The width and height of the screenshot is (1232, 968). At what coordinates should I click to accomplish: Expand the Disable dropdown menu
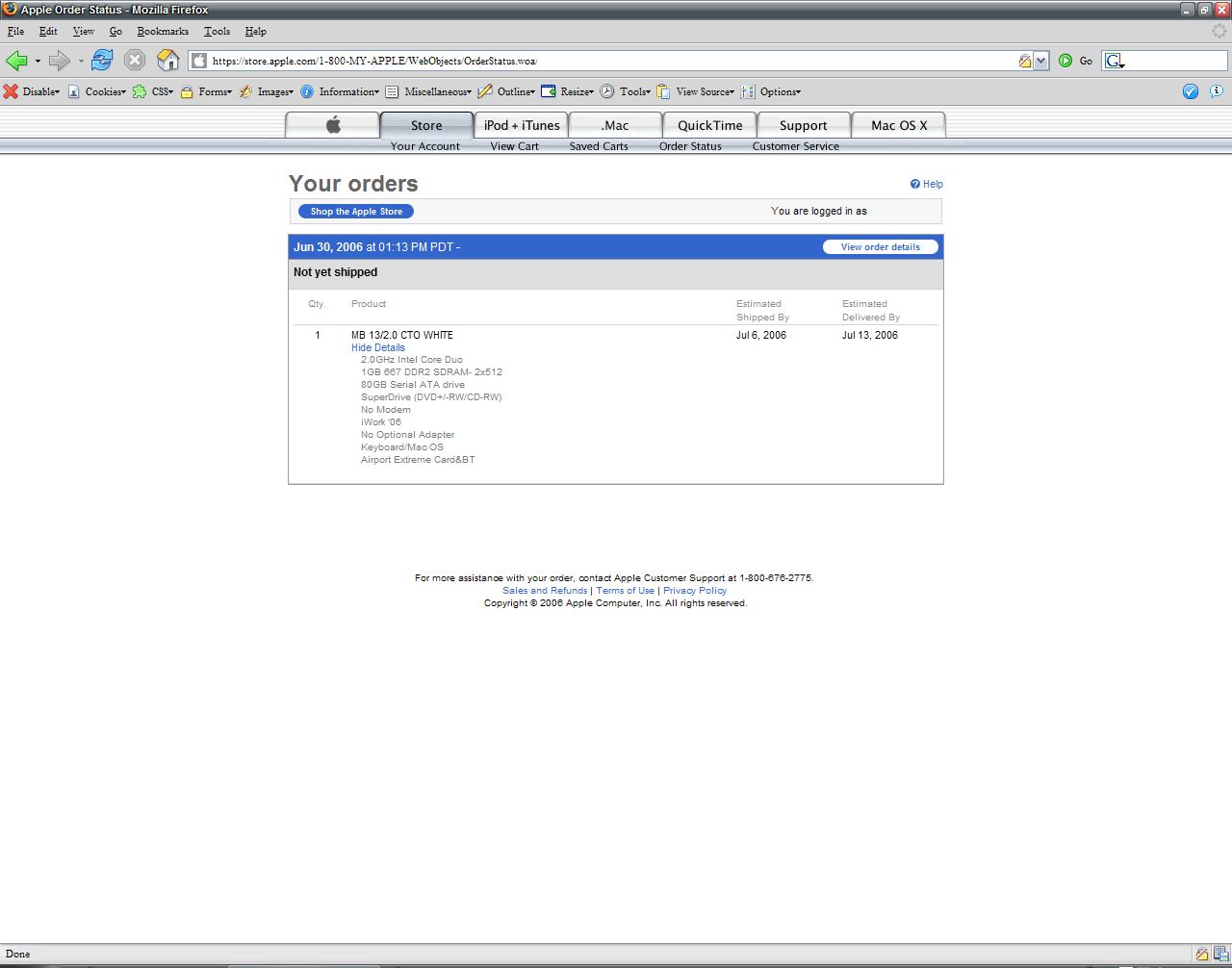pos(57,92)
